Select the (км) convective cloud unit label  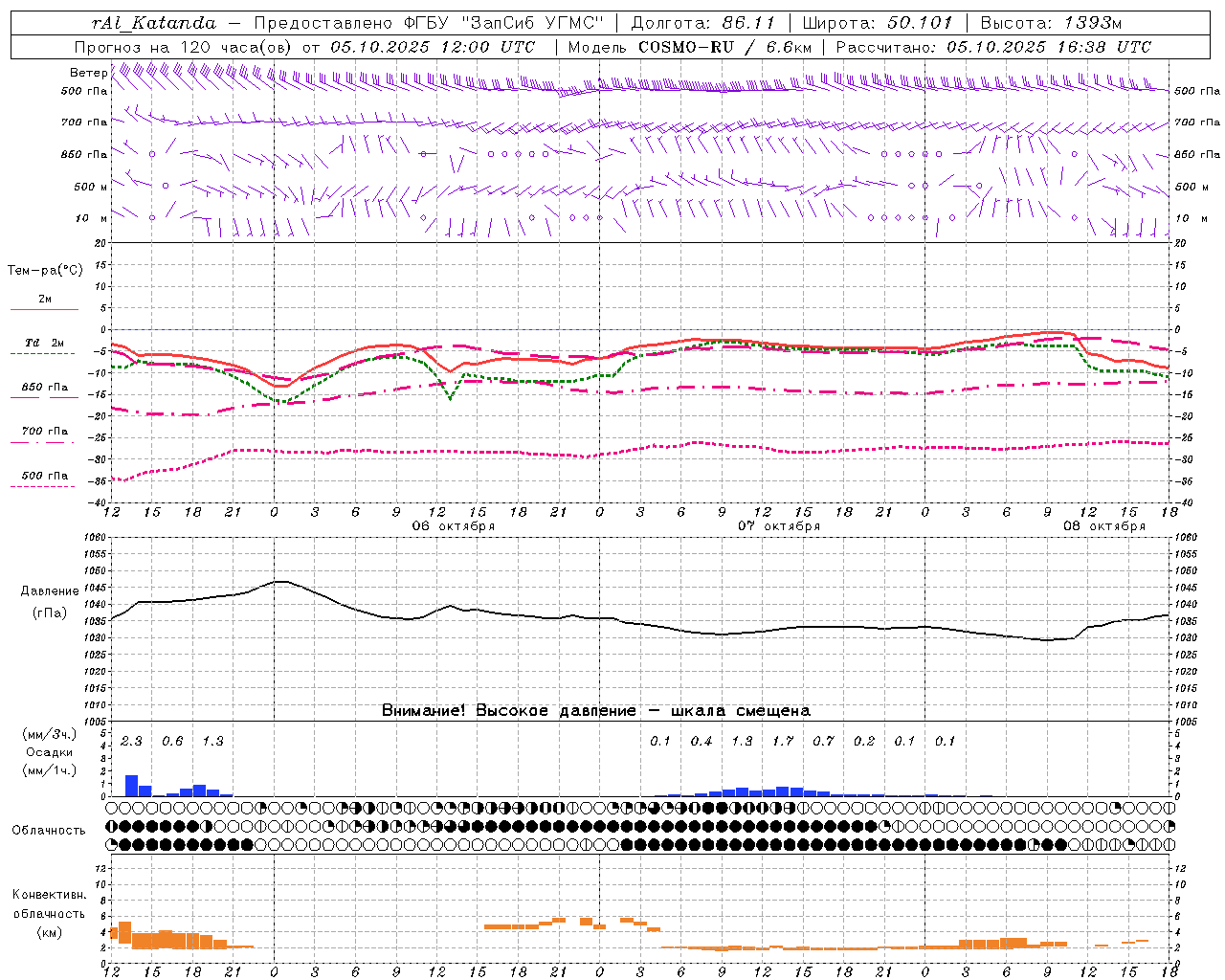coord(49,932)
